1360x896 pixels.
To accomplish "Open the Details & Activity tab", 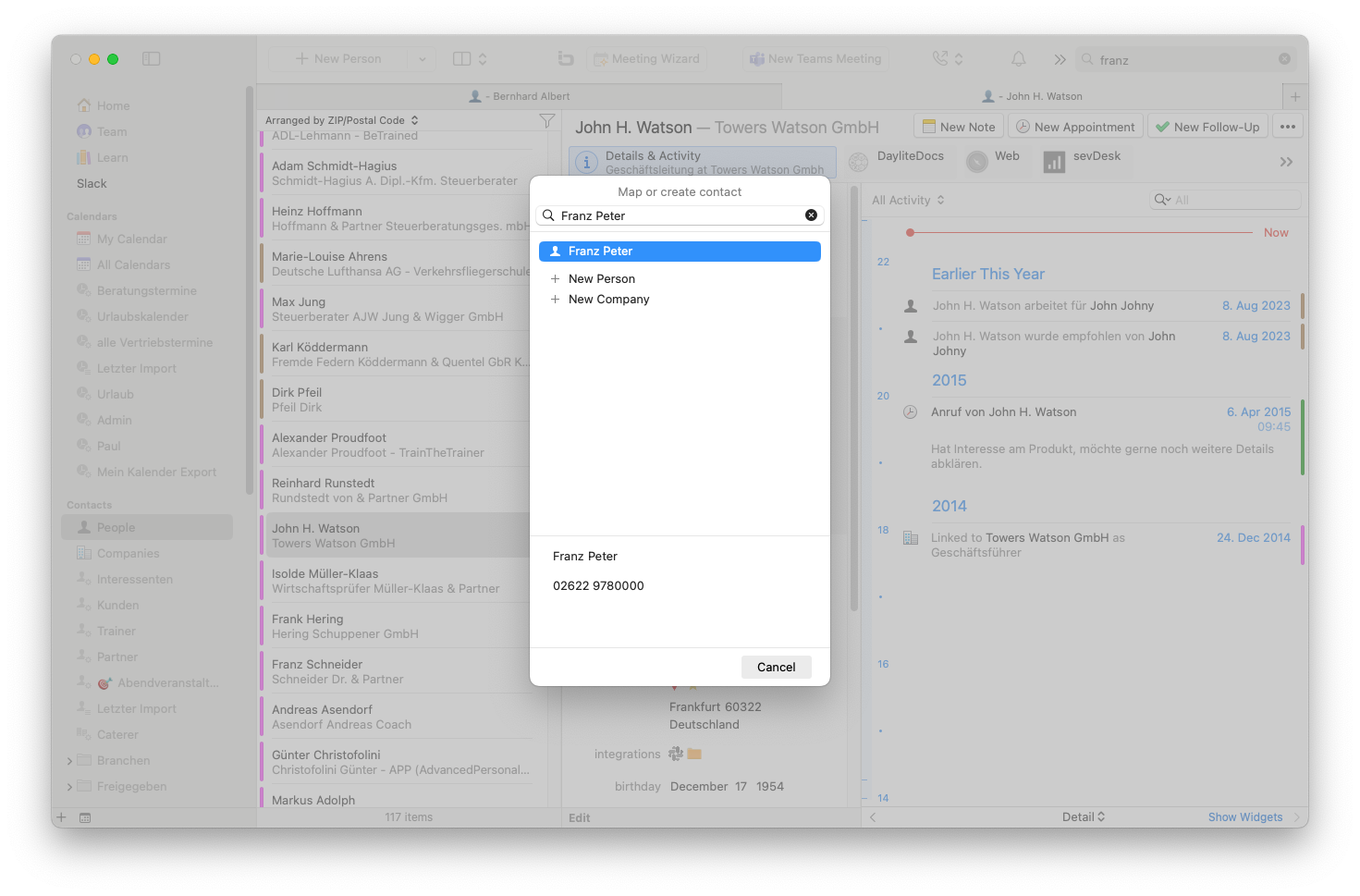I will click(x=703, y=162).
